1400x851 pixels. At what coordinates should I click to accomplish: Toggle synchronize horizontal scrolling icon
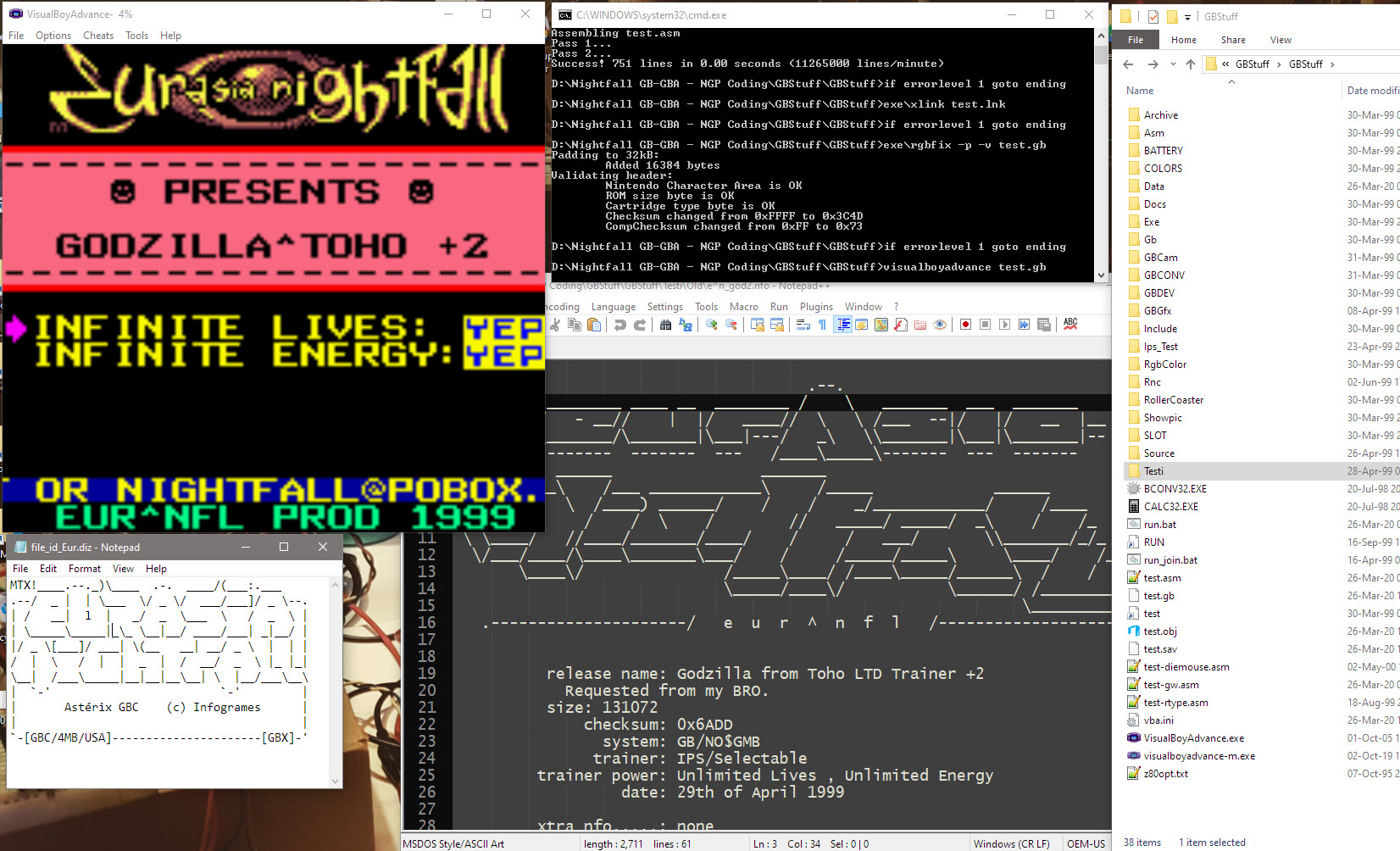tap(777, 325)
